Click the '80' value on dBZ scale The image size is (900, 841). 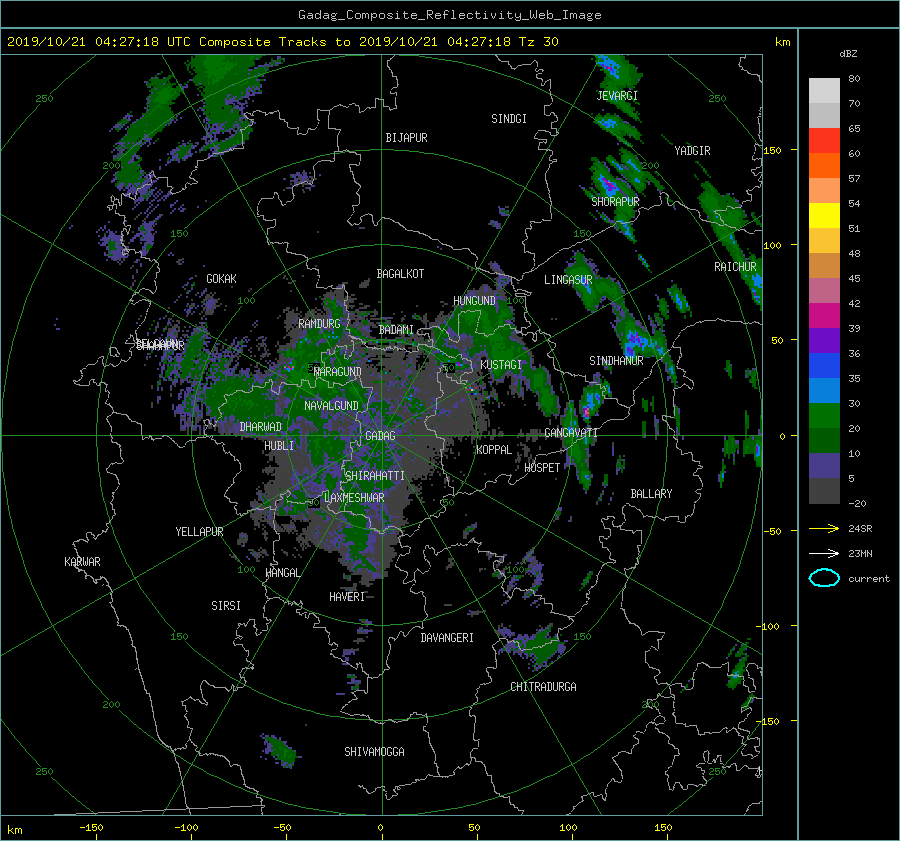[x=854, y=79]
